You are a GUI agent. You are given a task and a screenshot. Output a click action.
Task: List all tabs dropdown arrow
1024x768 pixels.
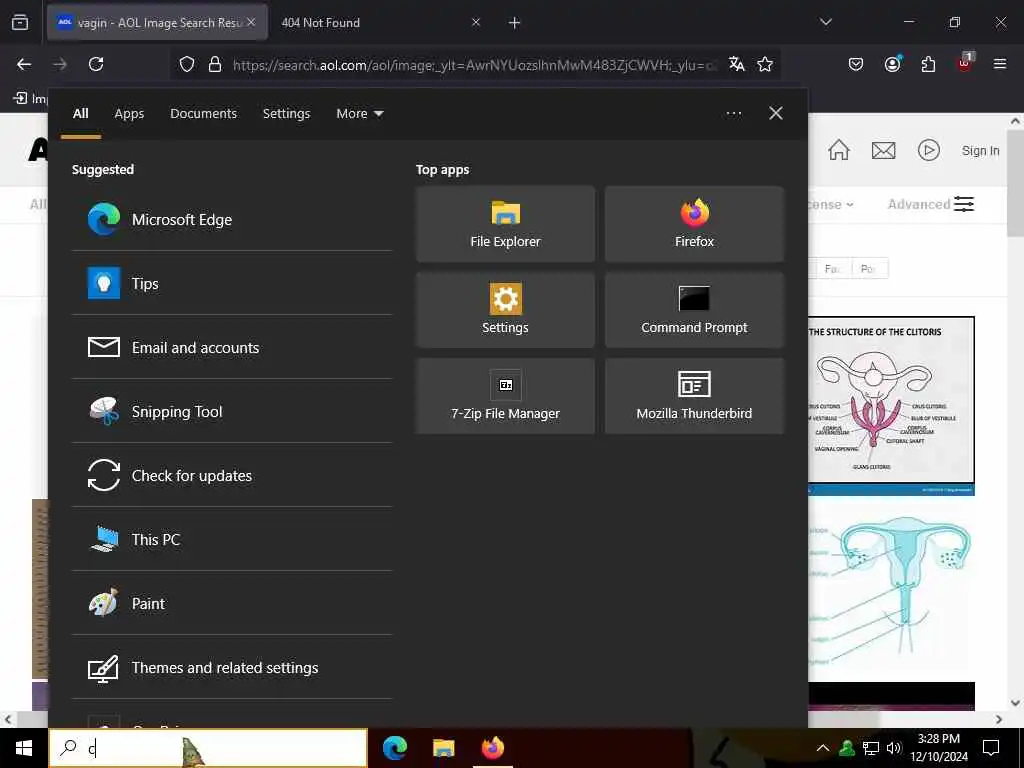pos(826,22)
